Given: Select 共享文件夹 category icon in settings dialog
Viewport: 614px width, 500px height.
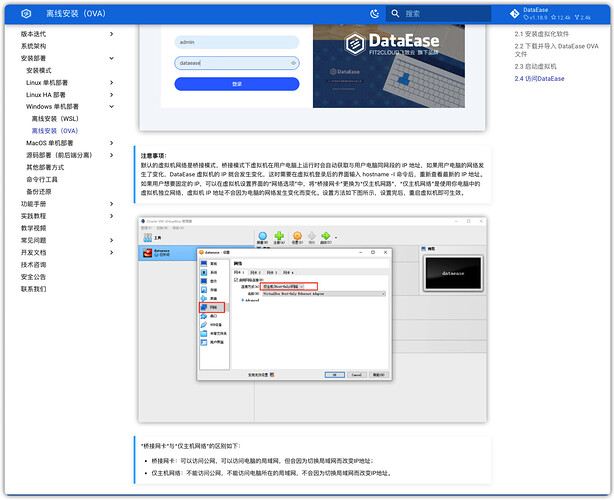Looking at the screenshot, I should (x=204, y=334).
